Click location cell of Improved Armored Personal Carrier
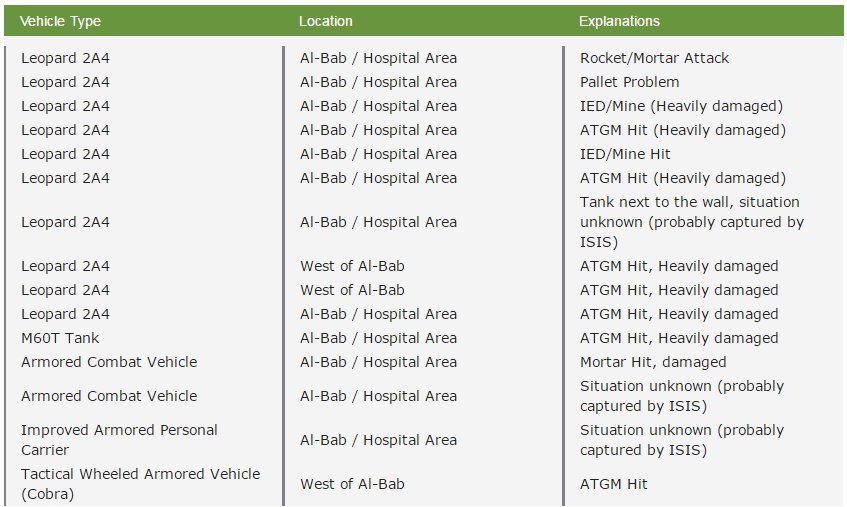The height and width of the screenshot is (507, 847). point(378,440)
